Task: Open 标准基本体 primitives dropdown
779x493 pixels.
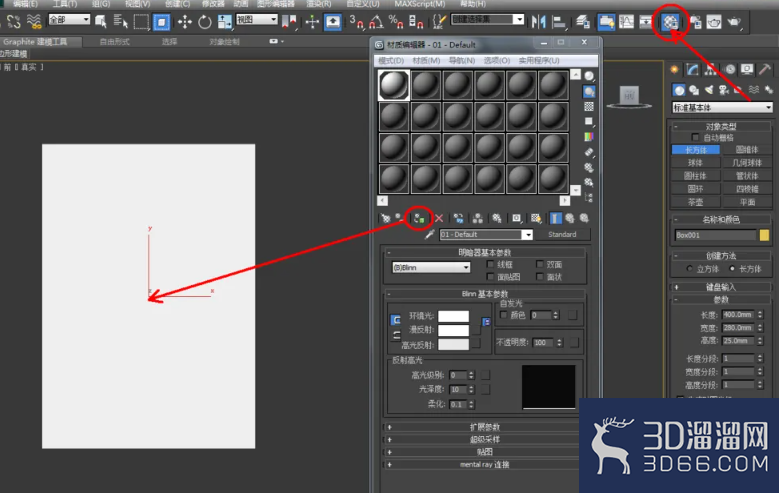Action: coord(722,107)
